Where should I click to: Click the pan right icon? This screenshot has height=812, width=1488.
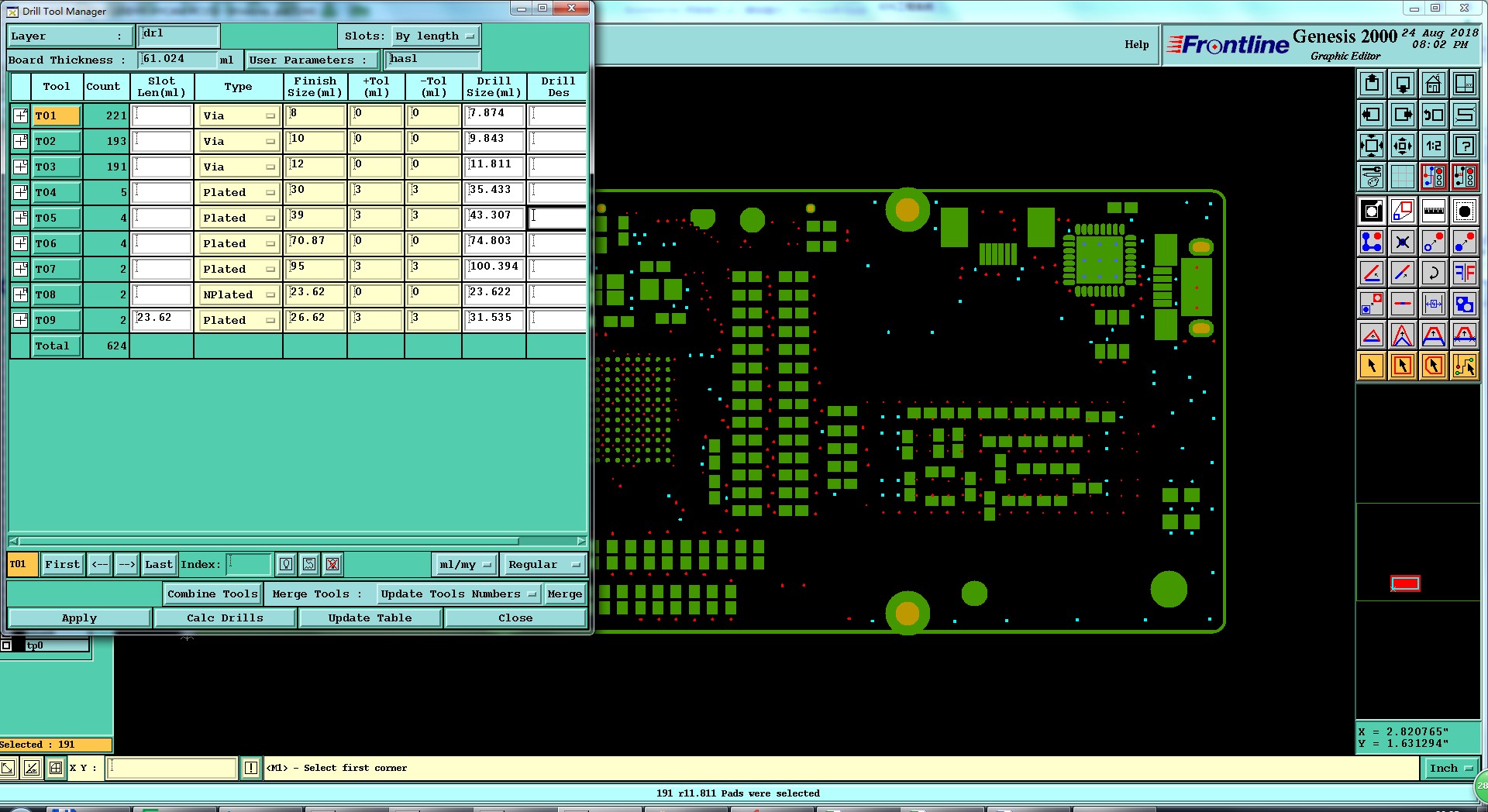coord(1402,115)
